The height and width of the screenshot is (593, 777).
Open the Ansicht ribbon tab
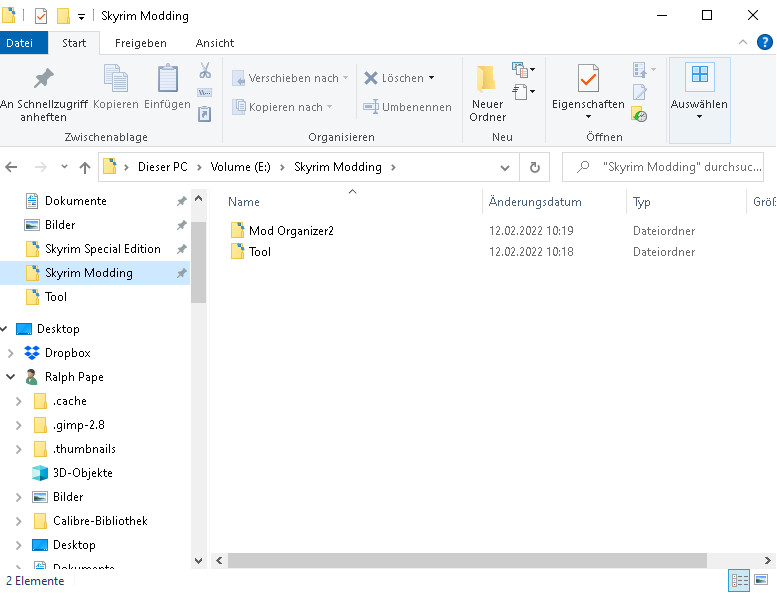[x=215, y=43]
